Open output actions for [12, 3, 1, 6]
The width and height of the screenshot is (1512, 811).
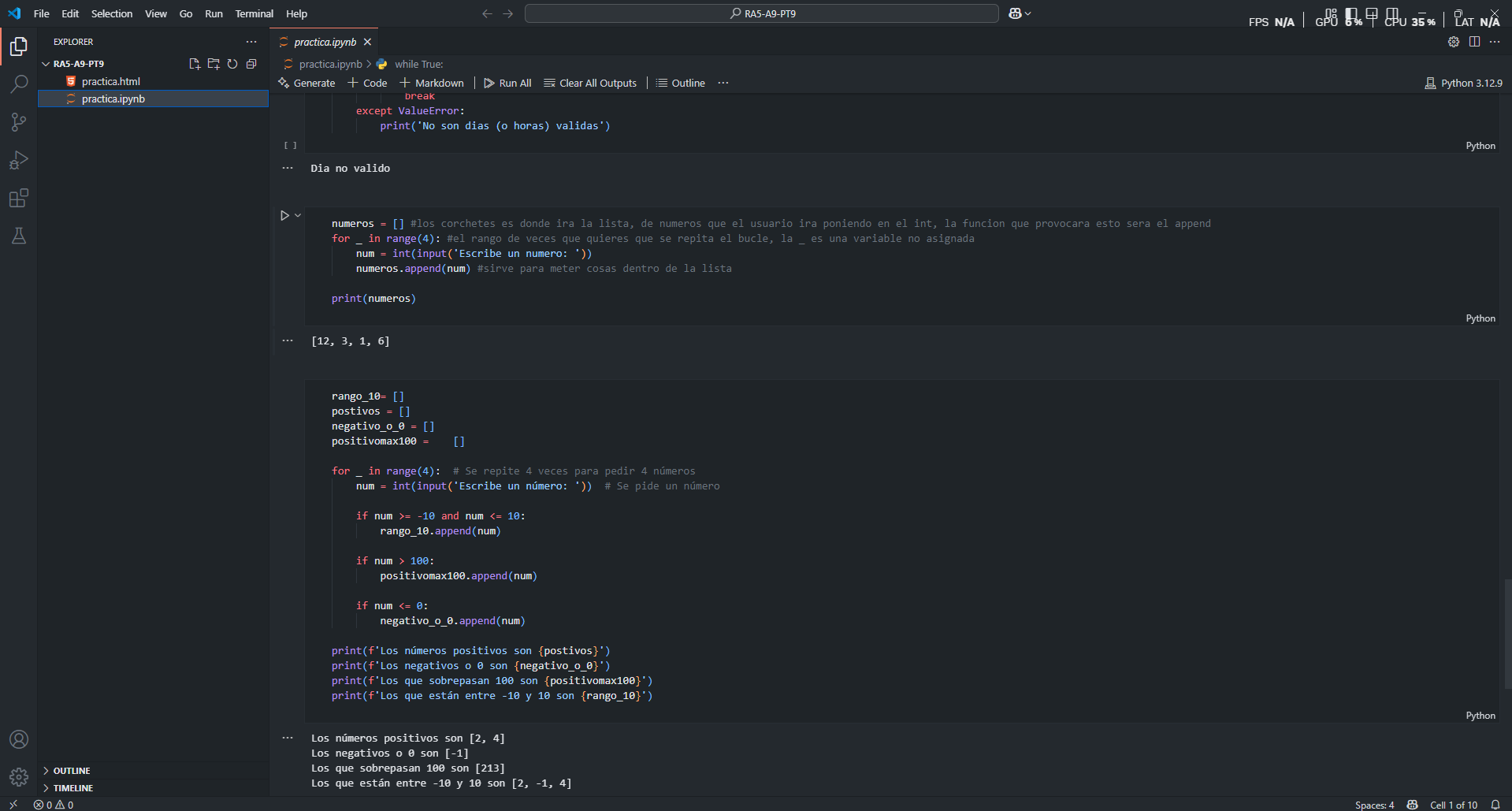[x=288, y=340]
